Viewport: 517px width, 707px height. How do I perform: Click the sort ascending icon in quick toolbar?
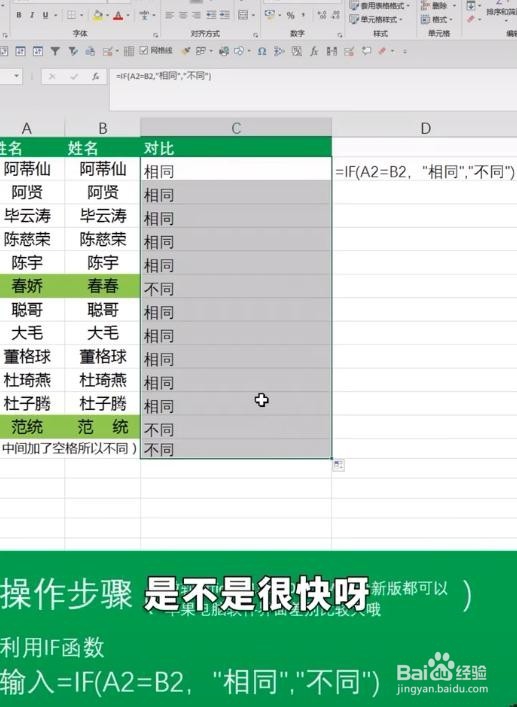coord(20,51)
